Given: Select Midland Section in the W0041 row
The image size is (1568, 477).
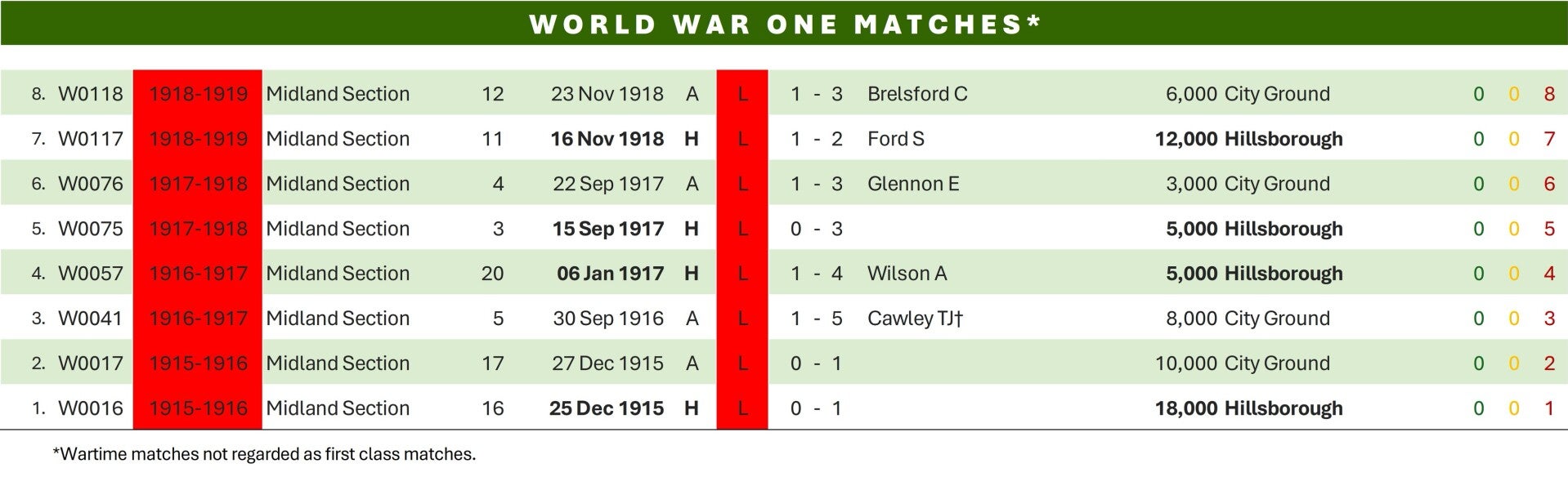Looking at the screenshot, I should click(x=338, y=319).
